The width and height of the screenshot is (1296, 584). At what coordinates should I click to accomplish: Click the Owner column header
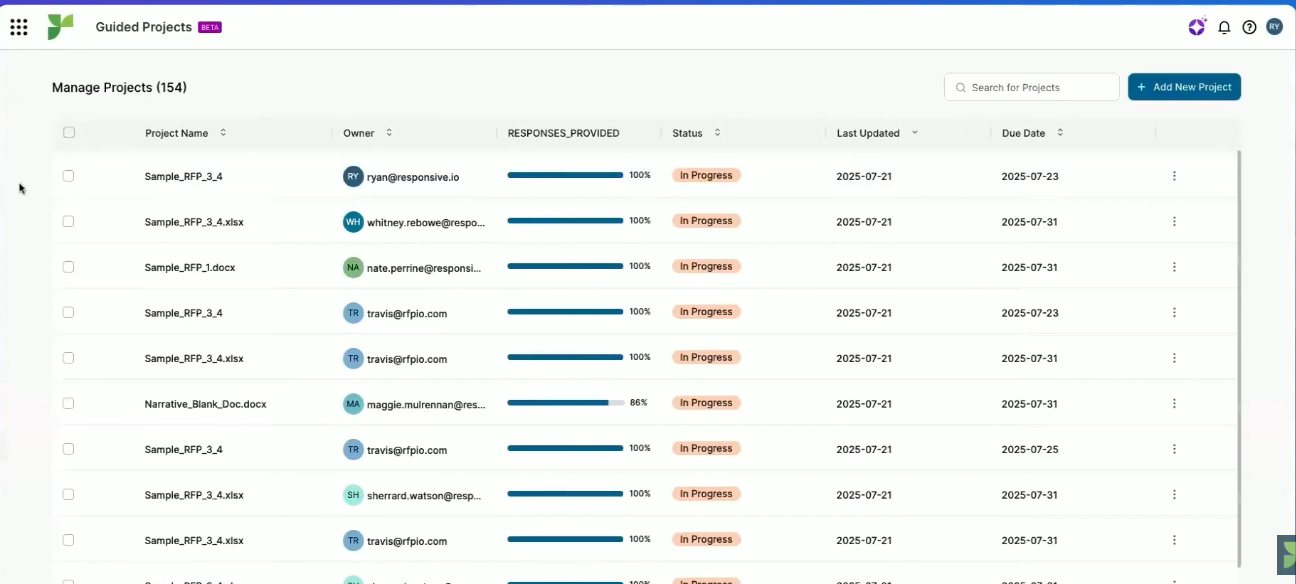(x=358, y=133)
